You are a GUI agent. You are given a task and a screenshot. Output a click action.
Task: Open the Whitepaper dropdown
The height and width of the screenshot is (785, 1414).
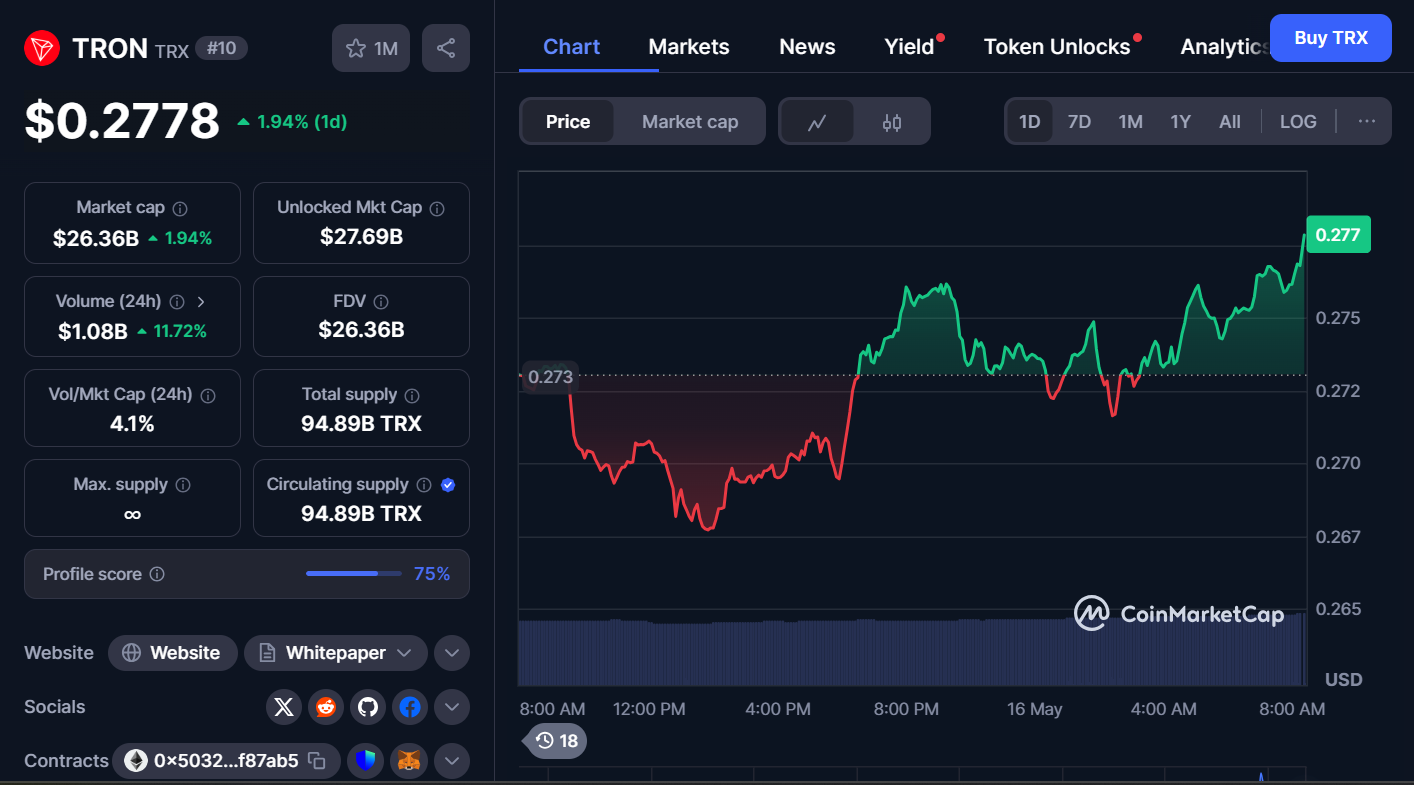[x=336, y=653]
